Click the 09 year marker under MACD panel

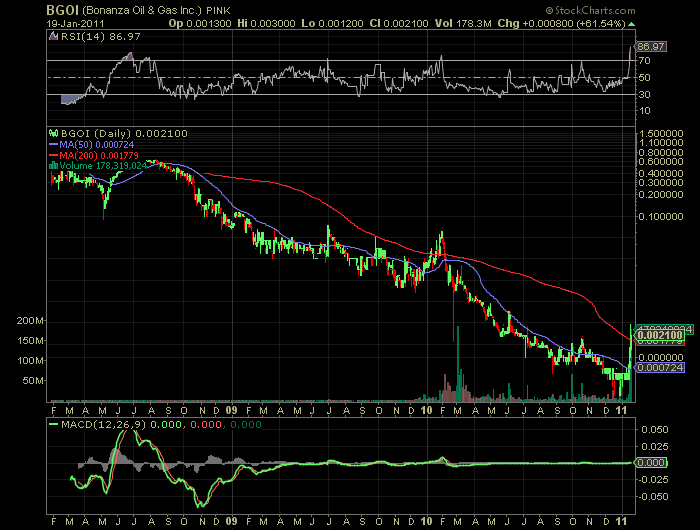[231, 521]
